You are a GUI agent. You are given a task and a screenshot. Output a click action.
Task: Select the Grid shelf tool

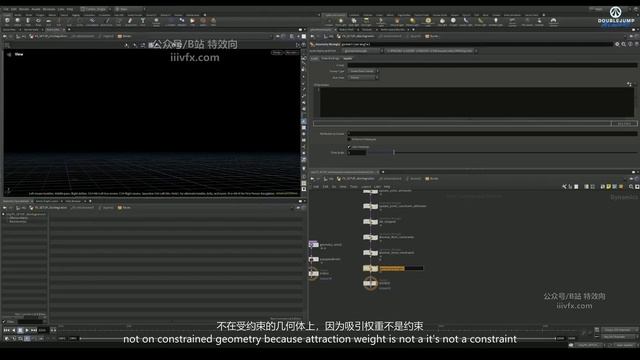pyautogui.click(x=49, y=21)
